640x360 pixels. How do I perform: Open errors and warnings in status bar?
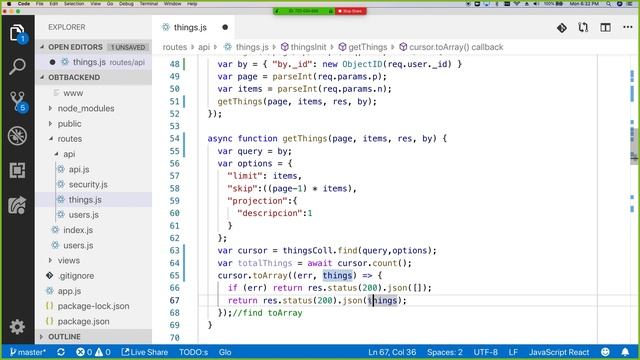[x=93, y=352]
